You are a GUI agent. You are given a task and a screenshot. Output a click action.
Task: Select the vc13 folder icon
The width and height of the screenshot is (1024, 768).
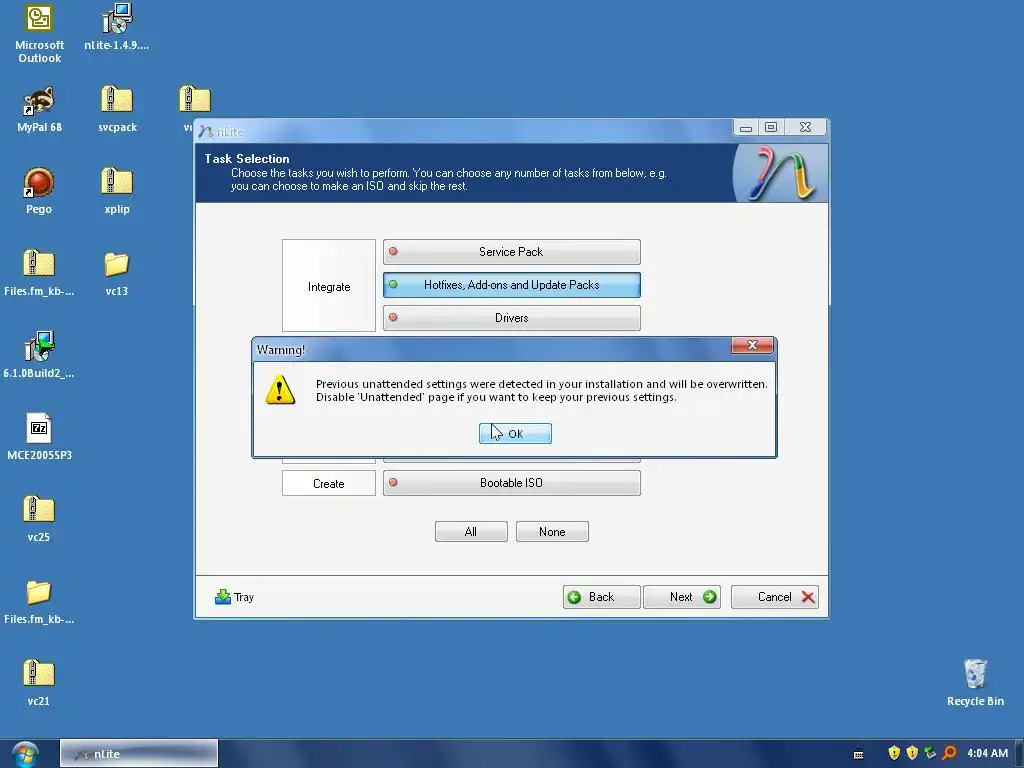(x=117, y=273)
